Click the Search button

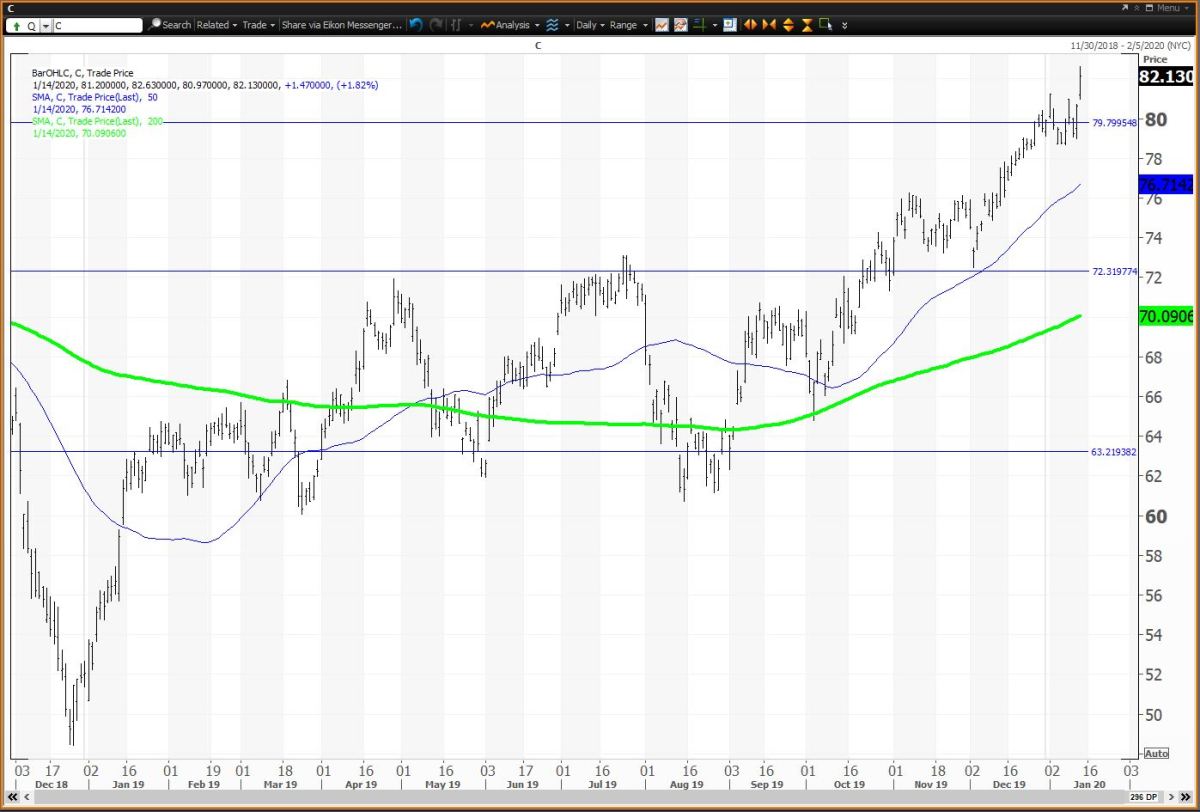(x=171, y=25)
